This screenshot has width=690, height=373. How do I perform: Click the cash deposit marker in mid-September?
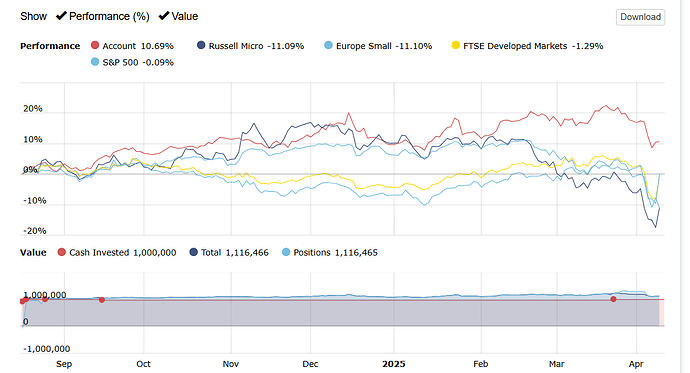pyautogui.click(x=102, y=300)
